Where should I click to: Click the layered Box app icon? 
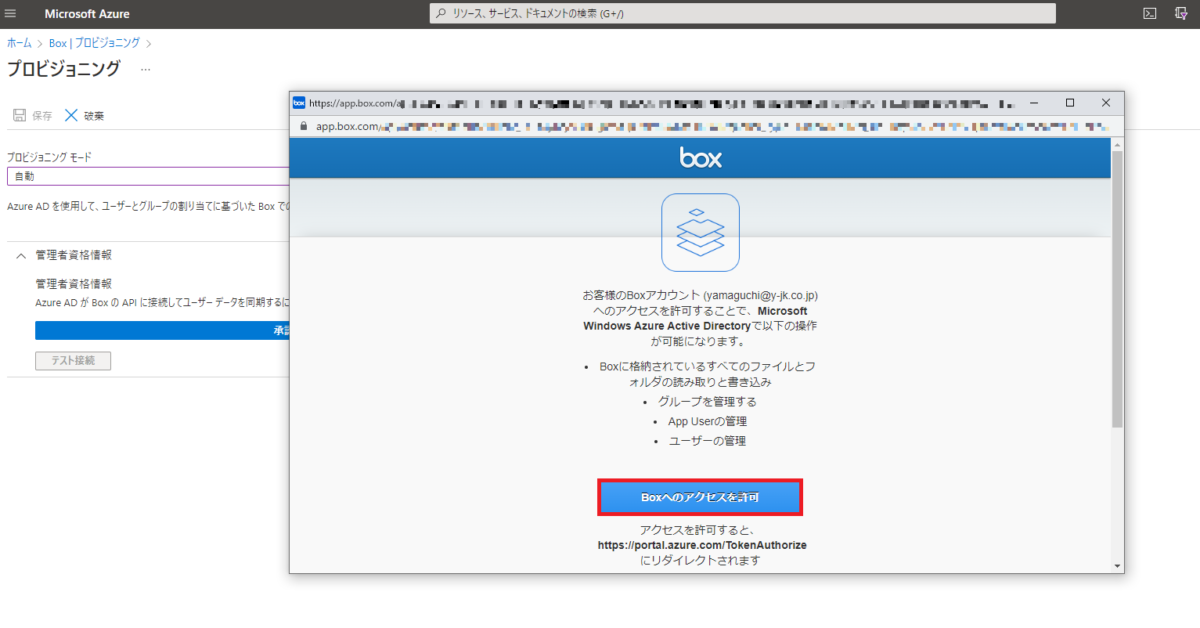[x=700, y=232]
